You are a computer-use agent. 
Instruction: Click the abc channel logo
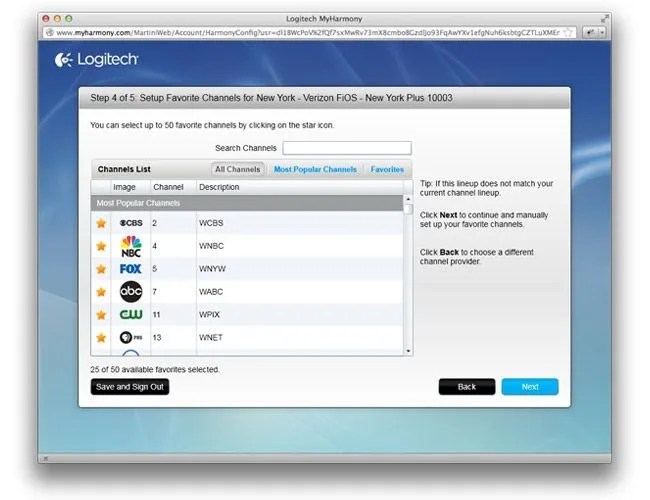131,291
